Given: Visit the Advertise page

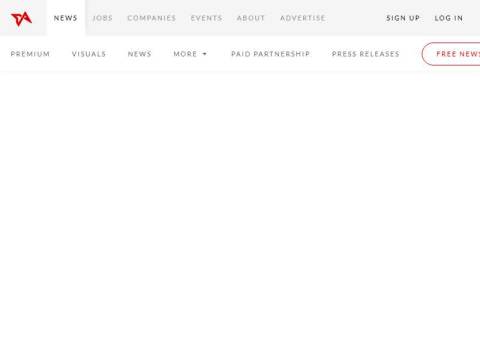Looking at the screenshot, I should point(303,18).
